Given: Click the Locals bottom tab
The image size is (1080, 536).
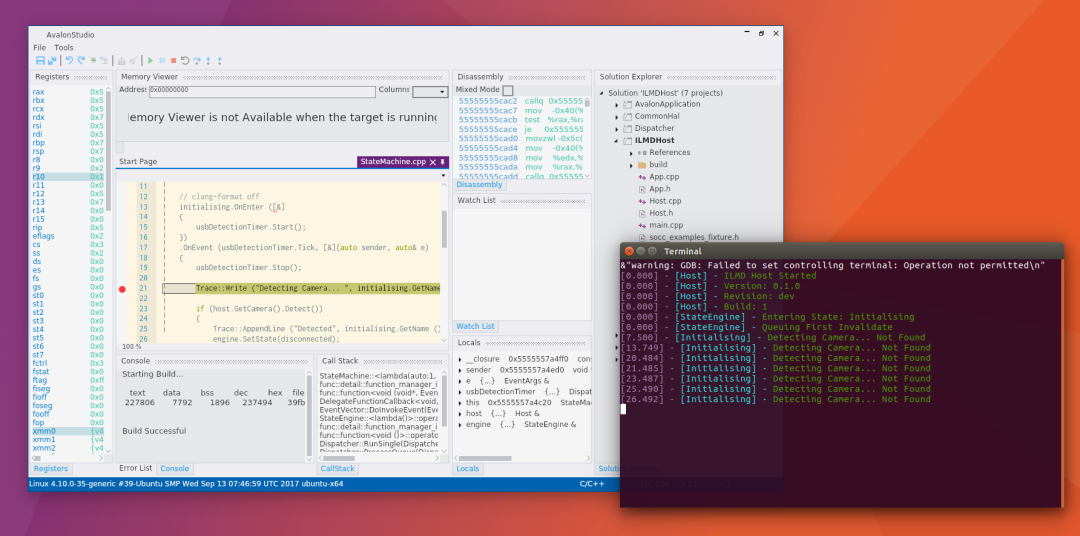Looking at the screenshot, I should click(x=468, y=468).
